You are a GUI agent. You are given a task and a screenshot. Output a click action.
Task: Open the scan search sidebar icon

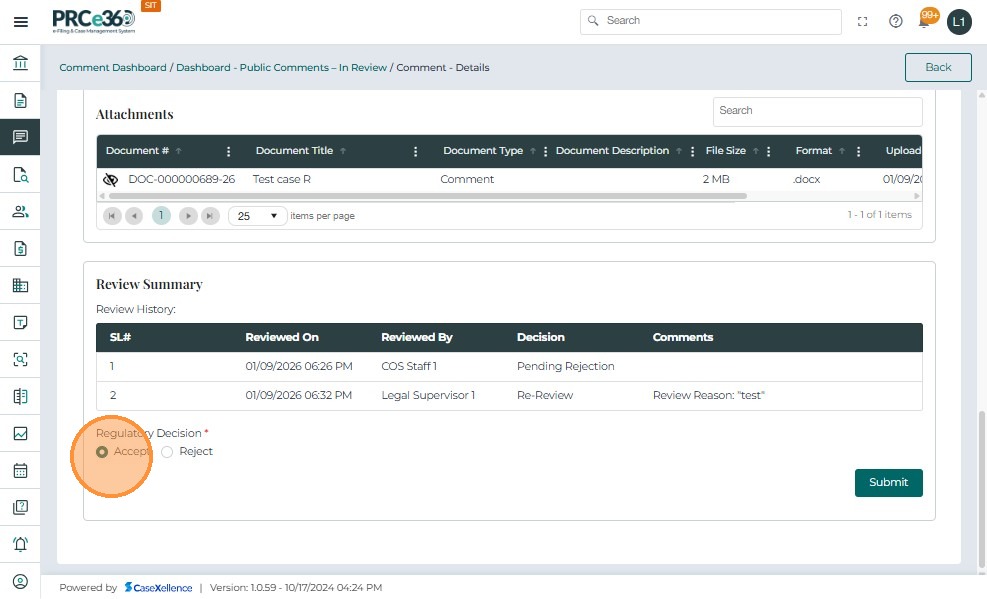point(20,359)
